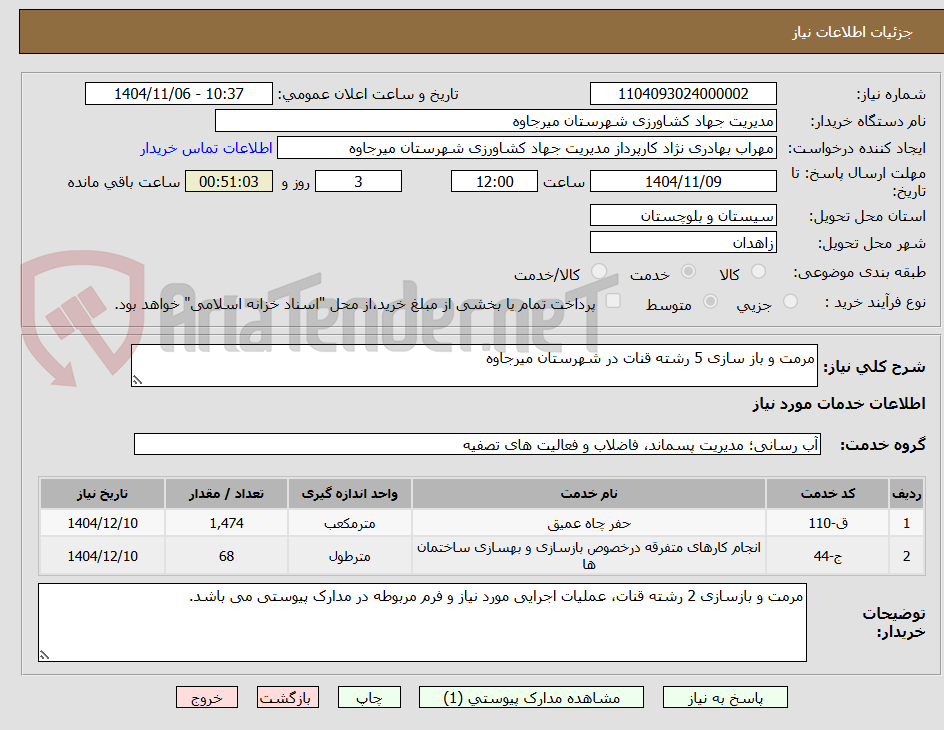Screen dimensions: 944x730
Task: Click the بازگشت back button
Action: coord(288,698)
